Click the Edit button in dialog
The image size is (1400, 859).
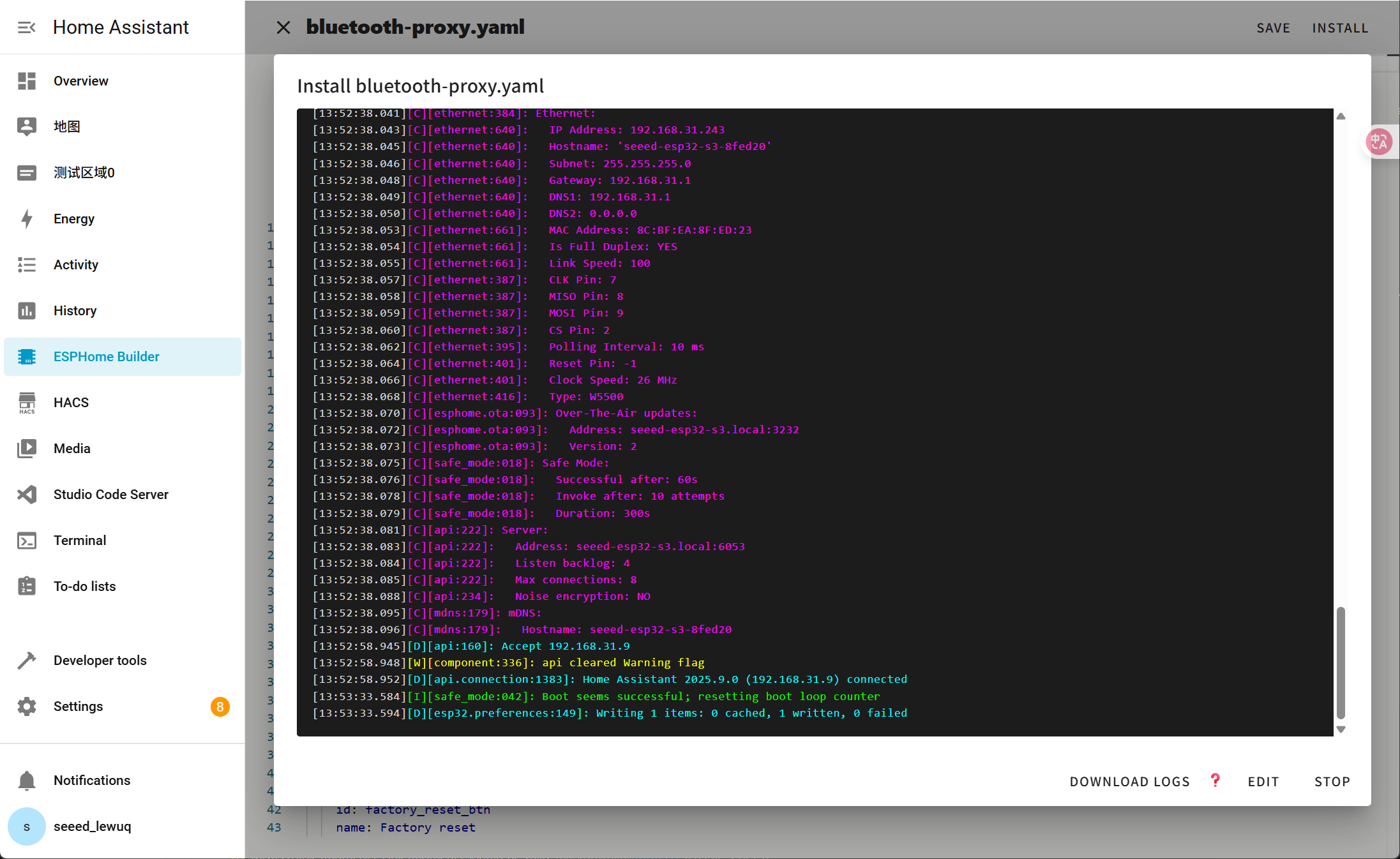pyautogui.click(x=1263, y=782)
